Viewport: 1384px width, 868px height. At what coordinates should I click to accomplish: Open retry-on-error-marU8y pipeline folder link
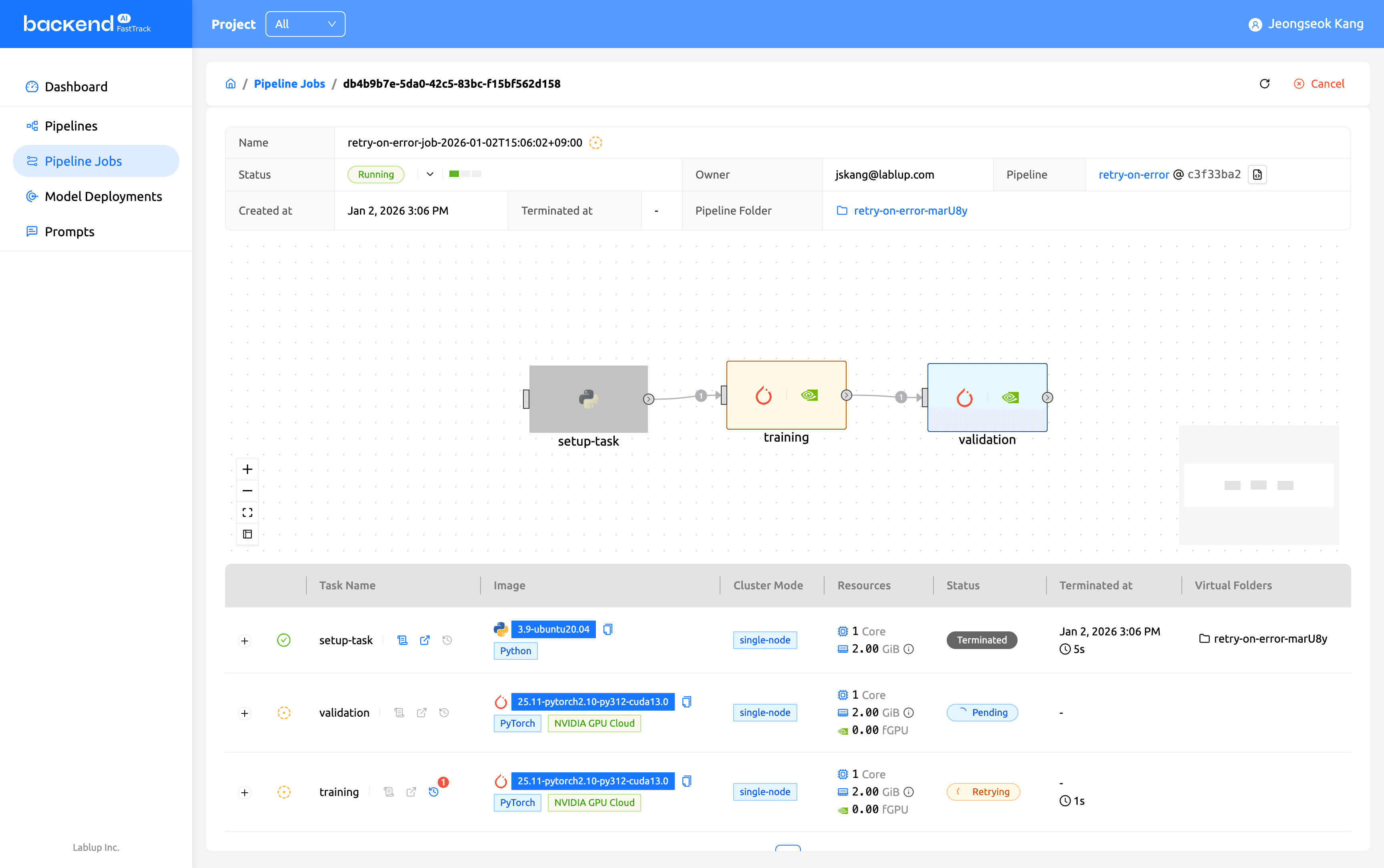point(910,211)
